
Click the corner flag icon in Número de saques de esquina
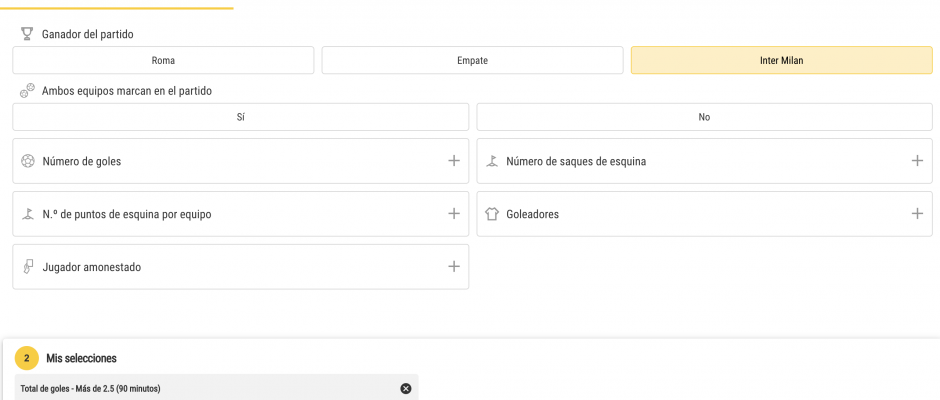[x=492, y=161]
